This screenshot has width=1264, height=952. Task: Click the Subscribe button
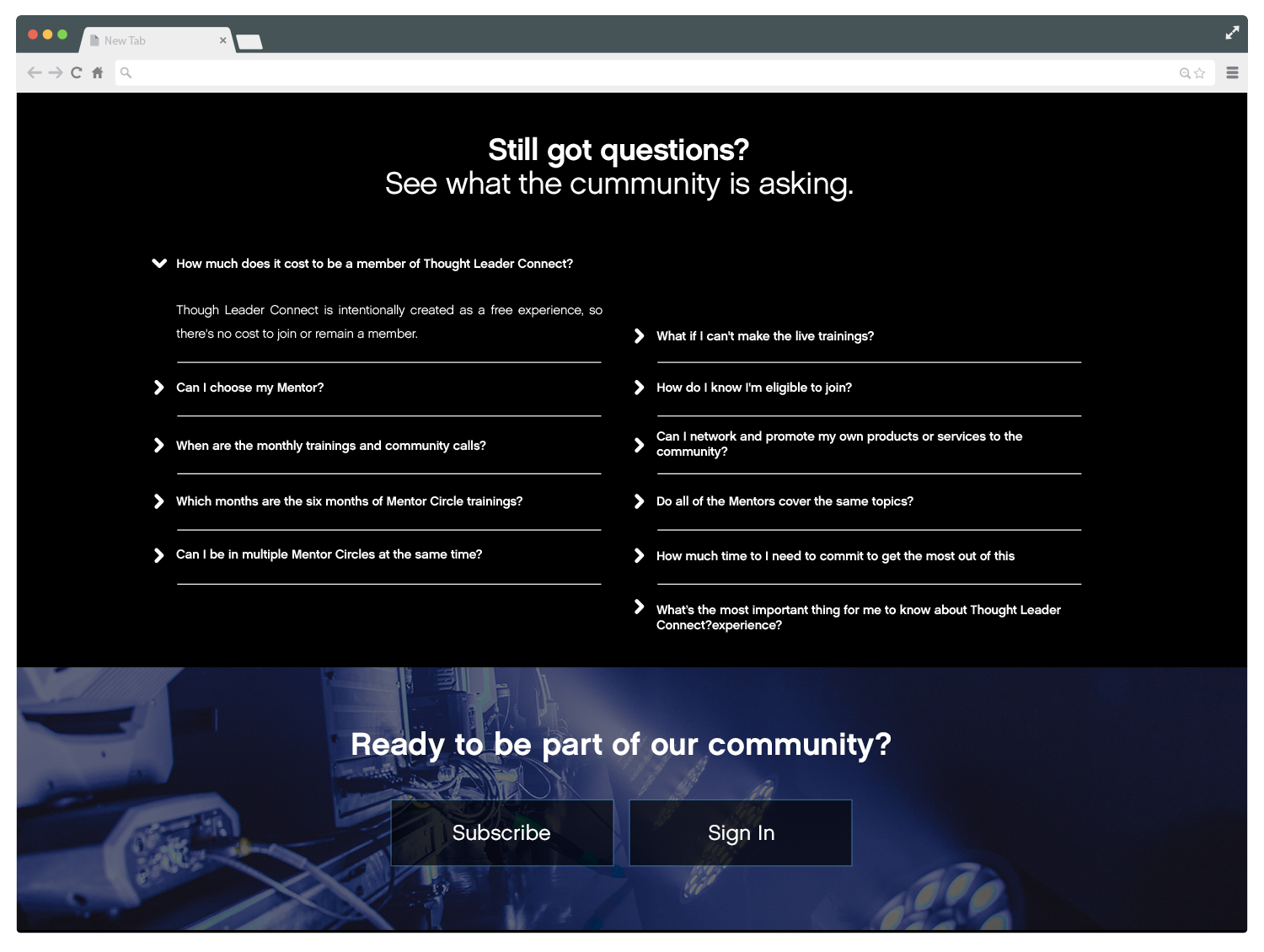501,832
